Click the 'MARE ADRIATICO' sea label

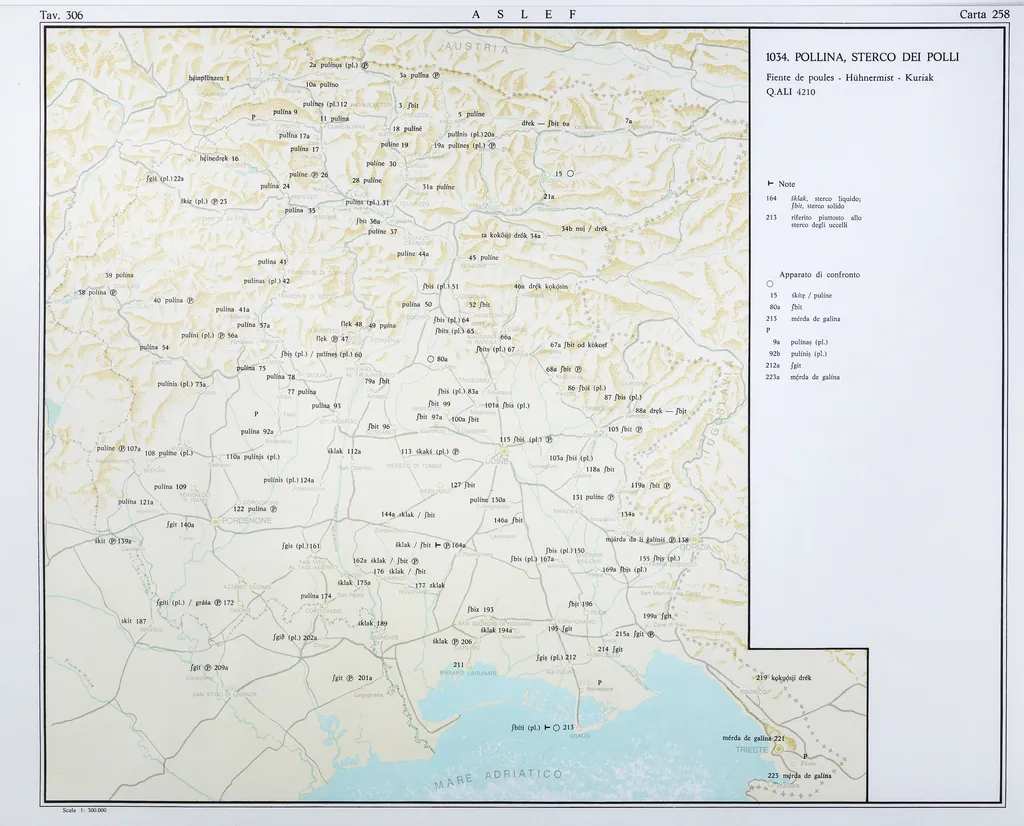(x=498, y=778)
